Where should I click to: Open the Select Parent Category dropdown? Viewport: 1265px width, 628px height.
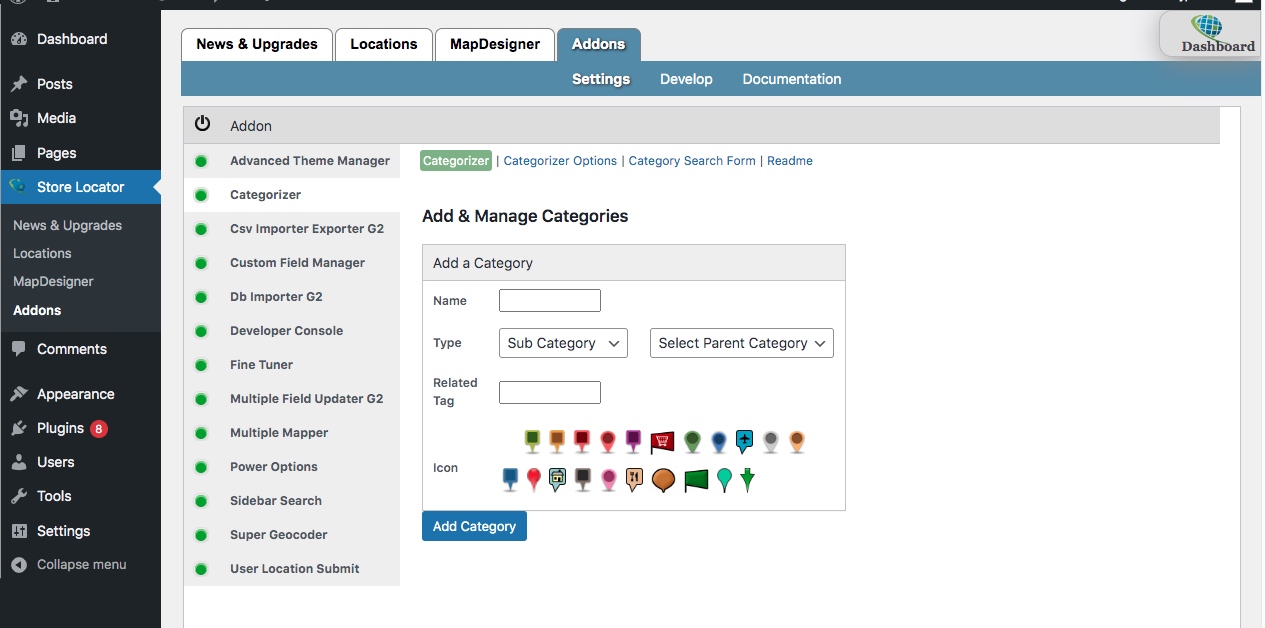(x=742, y=343)
